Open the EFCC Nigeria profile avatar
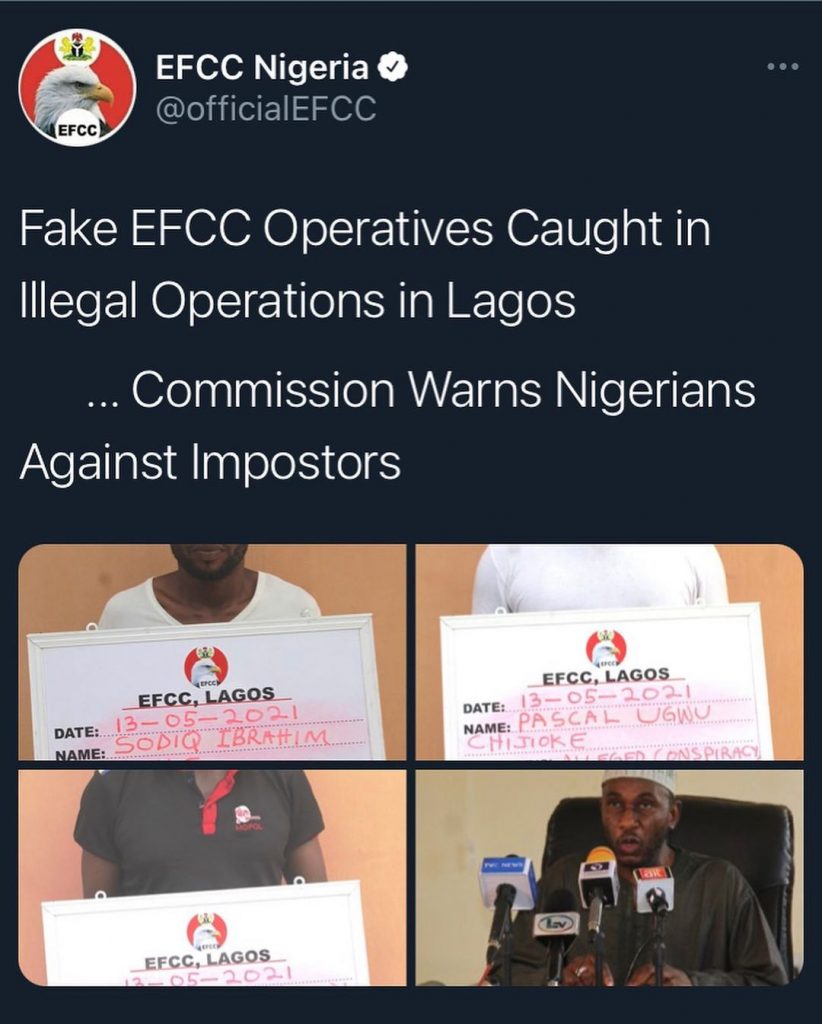The image size is (822, 1024). tap(76, 88)
